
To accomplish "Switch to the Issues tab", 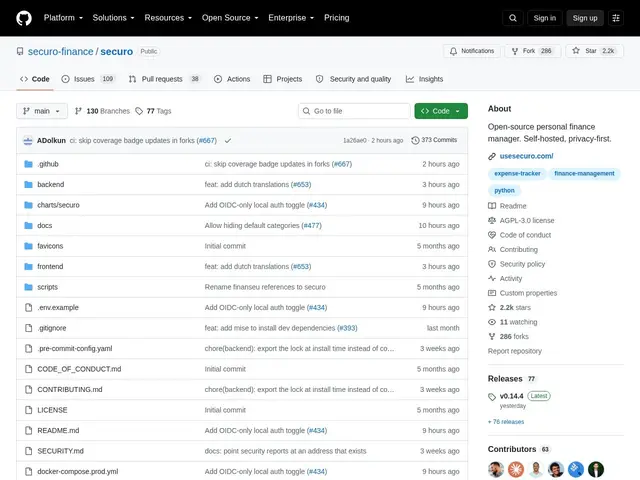I will (88, 79).
